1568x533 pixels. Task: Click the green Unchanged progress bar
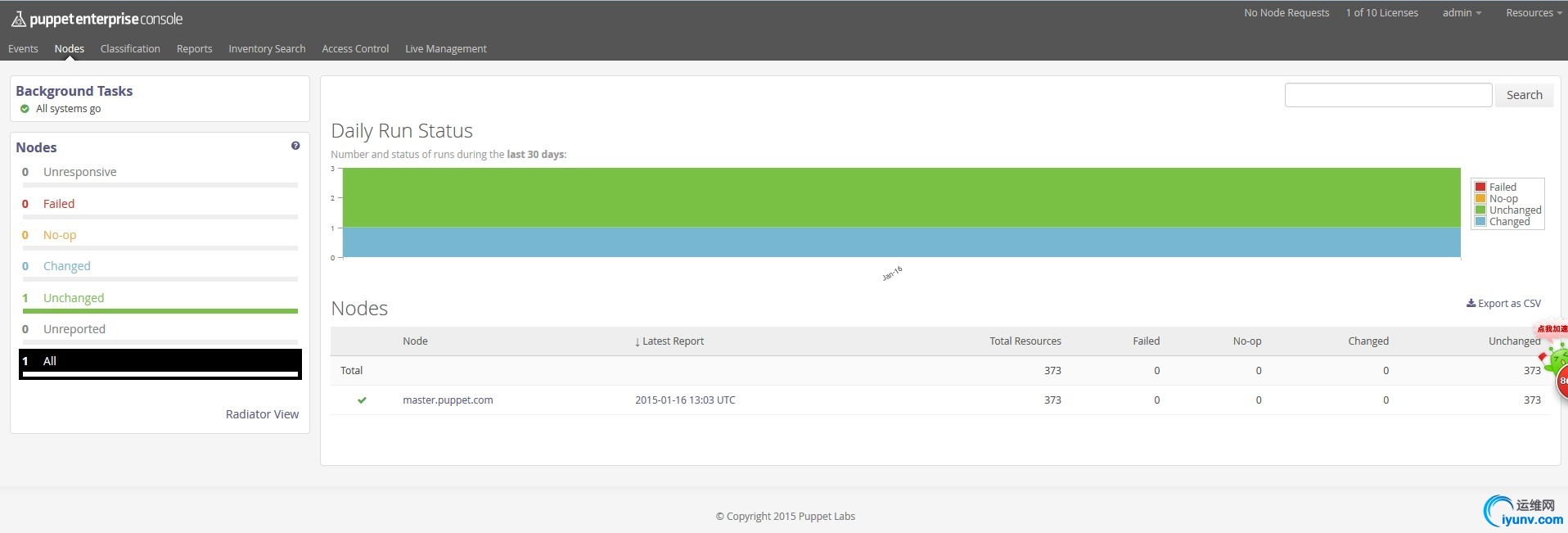160,311
